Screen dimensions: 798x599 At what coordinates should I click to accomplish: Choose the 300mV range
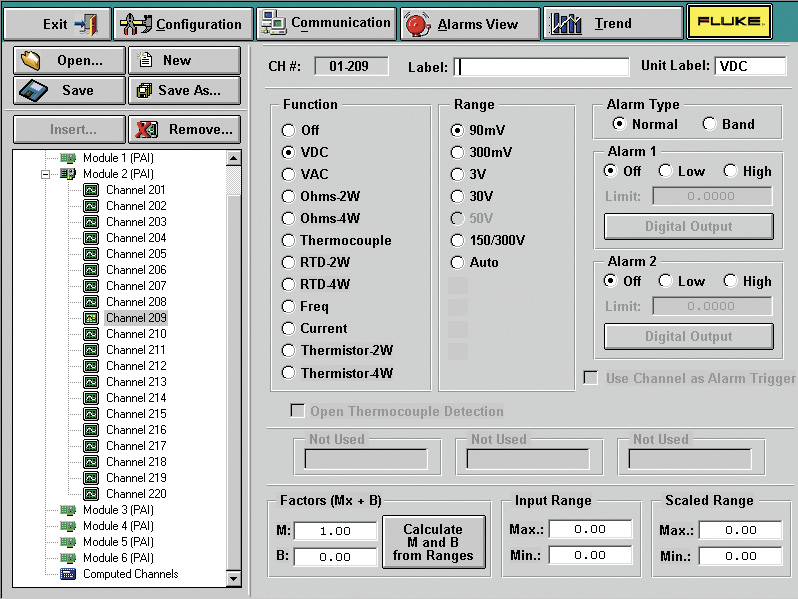tap(457, 152)
